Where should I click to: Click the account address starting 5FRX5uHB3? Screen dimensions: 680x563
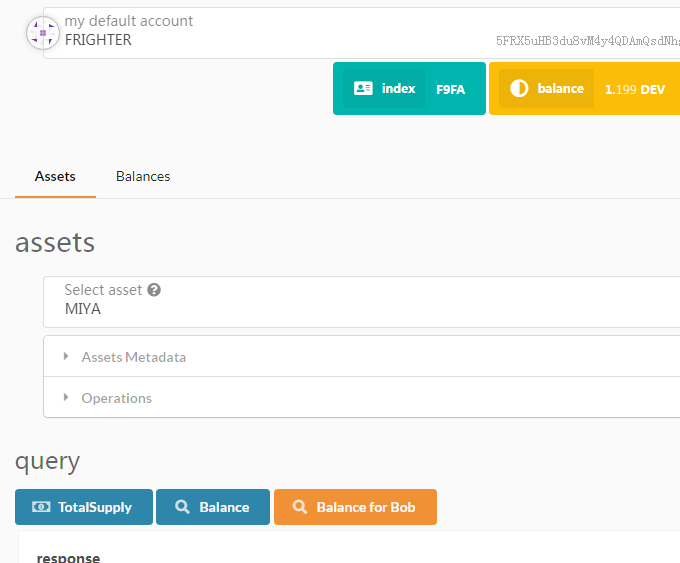pyautogui.click(x=588, y=41)
